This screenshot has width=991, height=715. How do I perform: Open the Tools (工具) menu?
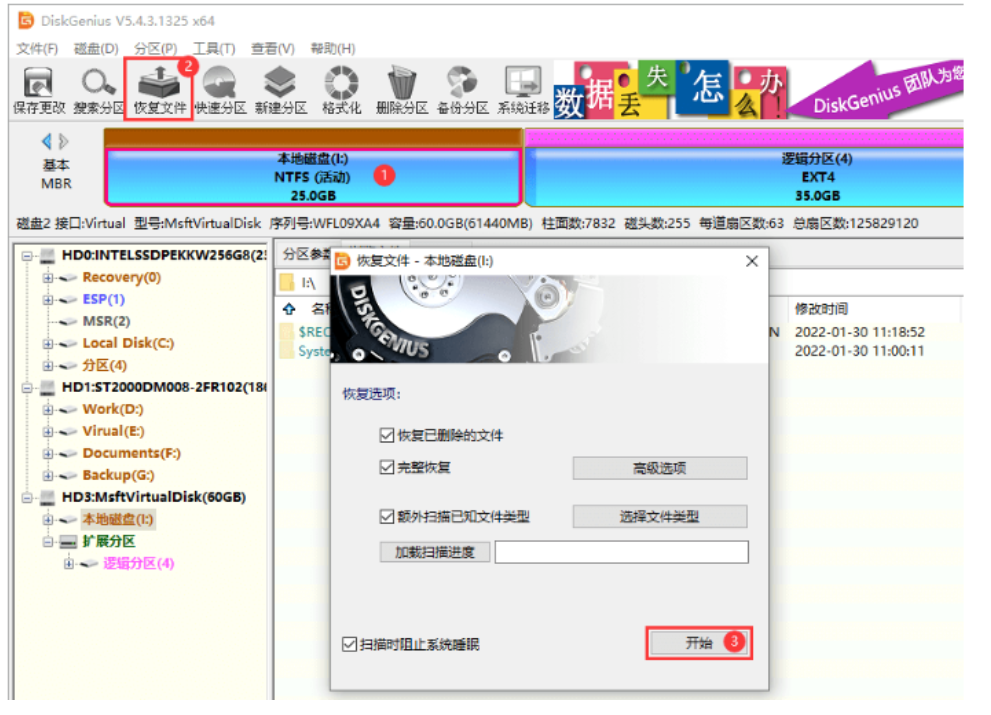coord(214,49)
